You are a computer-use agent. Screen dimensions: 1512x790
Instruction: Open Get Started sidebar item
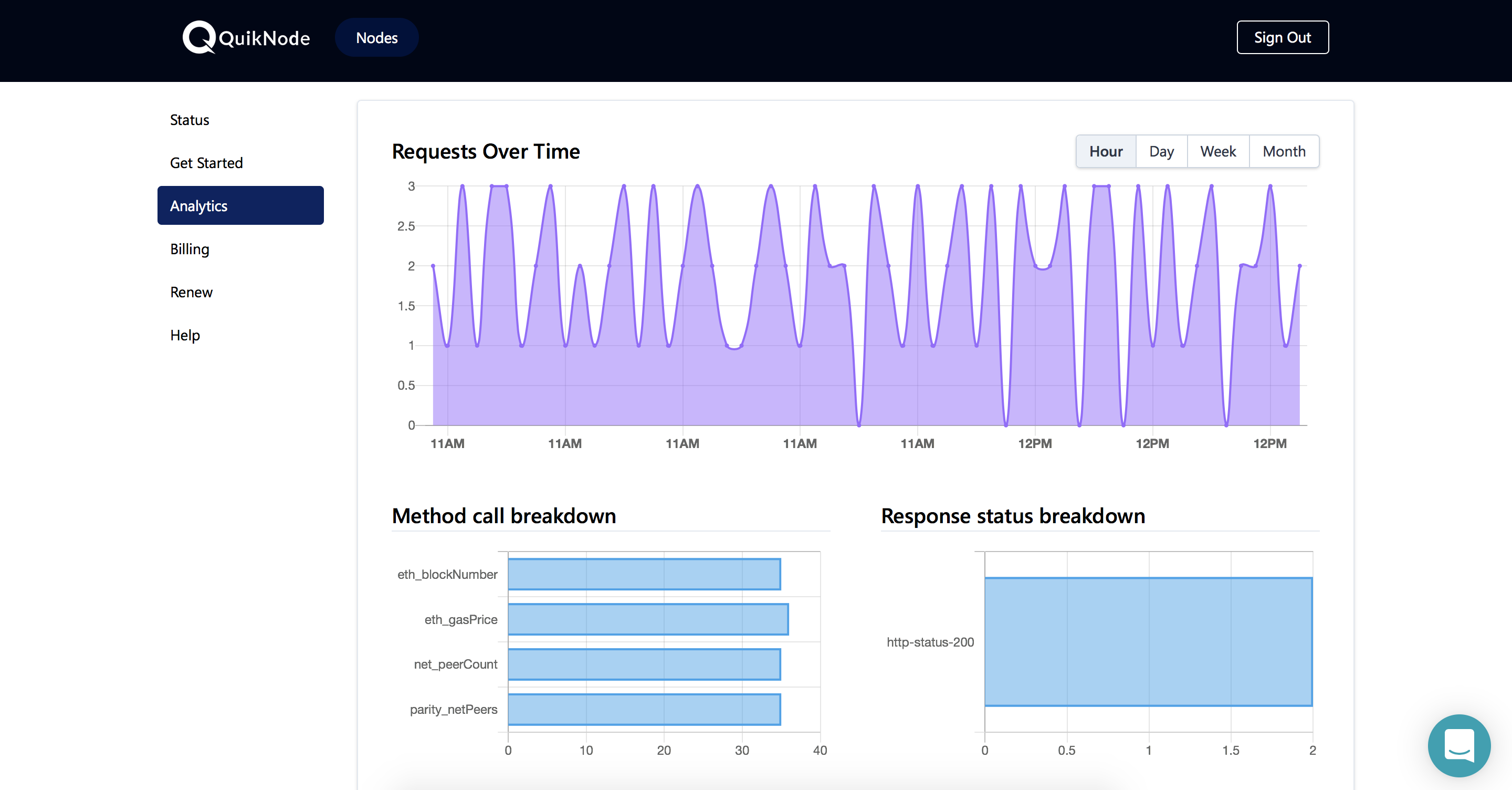pos(207,163)
